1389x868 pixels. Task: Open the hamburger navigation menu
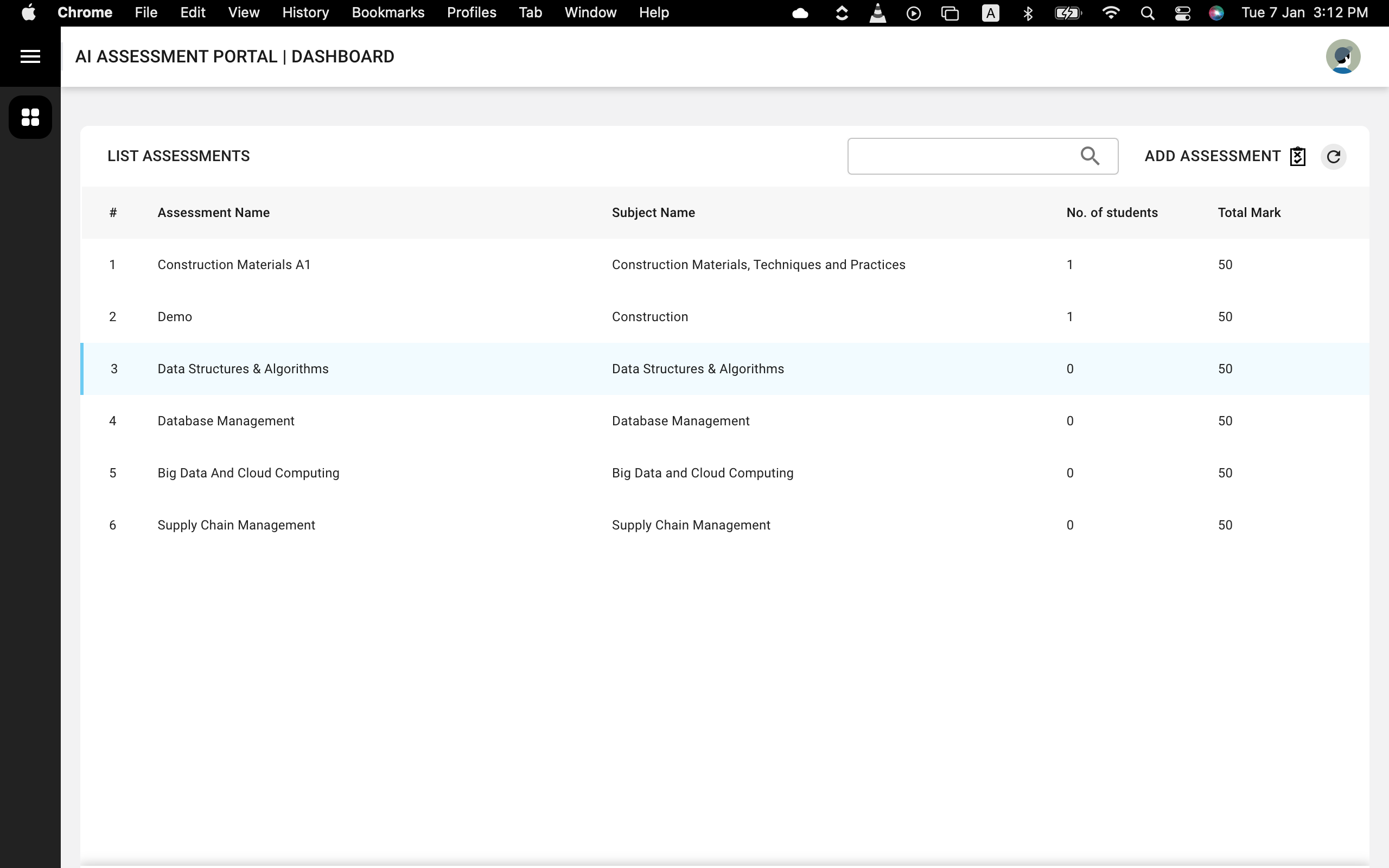(30, 56)
